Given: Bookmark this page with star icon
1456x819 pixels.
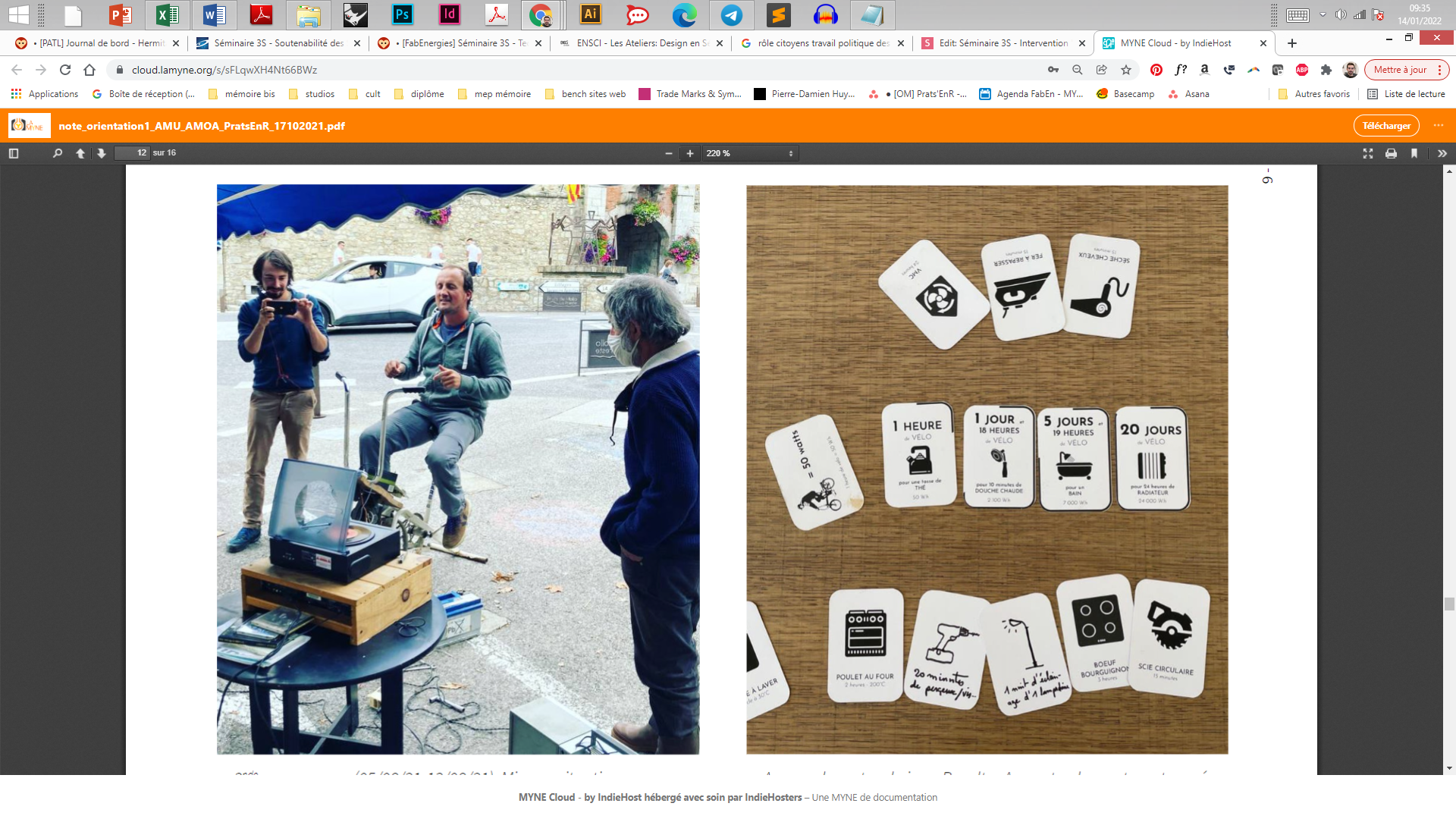Looking at the screenshot, I should pos(1126,70).
